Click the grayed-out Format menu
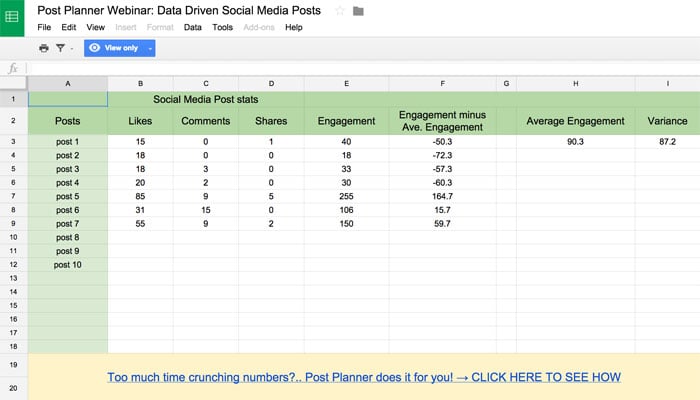The width and height of the screenshot is (700, 400). coord(160,27)
